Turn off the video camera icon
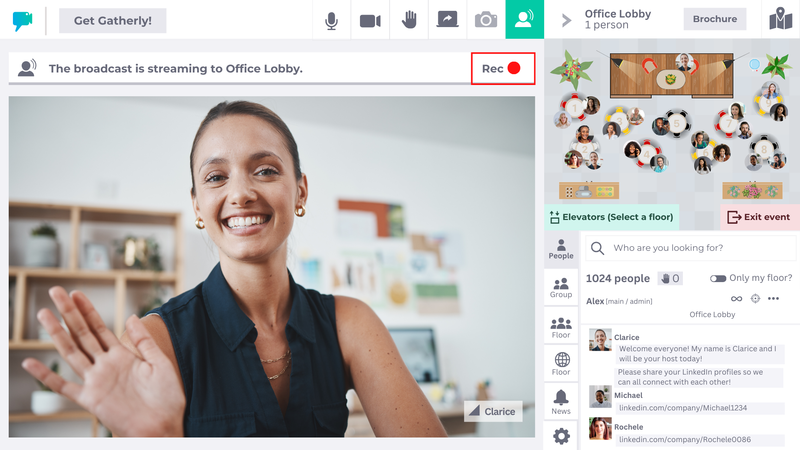800x450 pixels. click(370, 20)
